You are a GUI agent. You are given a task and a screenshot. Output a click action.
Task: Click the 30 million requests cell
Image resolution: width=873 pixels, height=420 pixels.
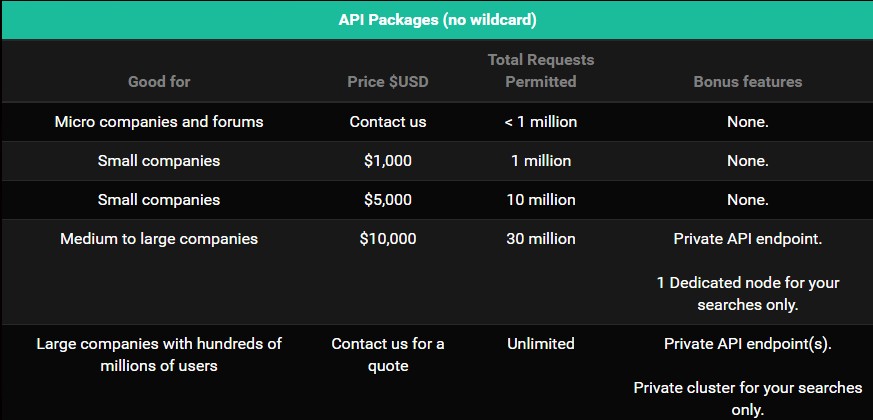tap(541, 238)
